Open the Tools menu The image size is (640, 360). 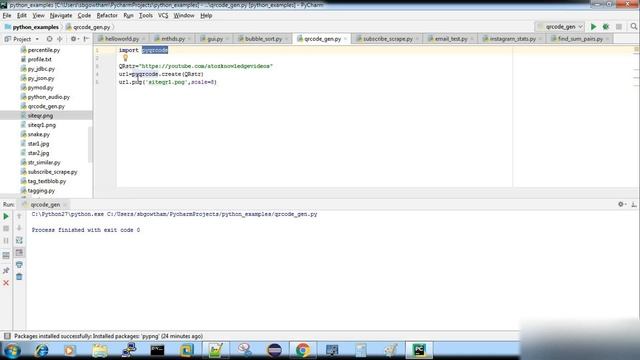coord(146,16)
